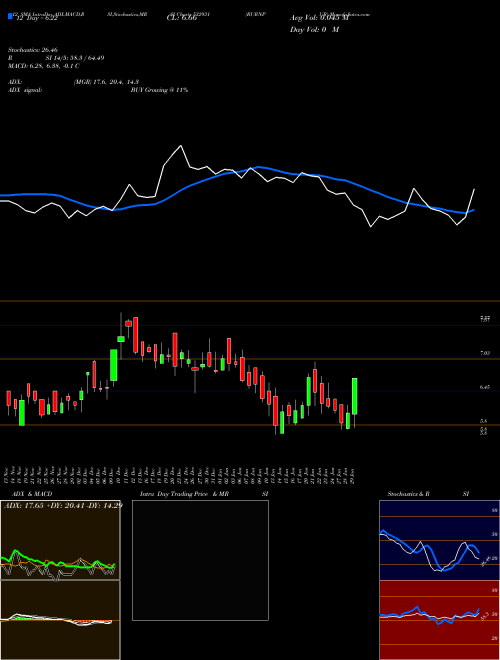Open the blue Stochastics chart panel
Image resolution: width=500 pixels, height=660 pixels.
click(439, 540)
